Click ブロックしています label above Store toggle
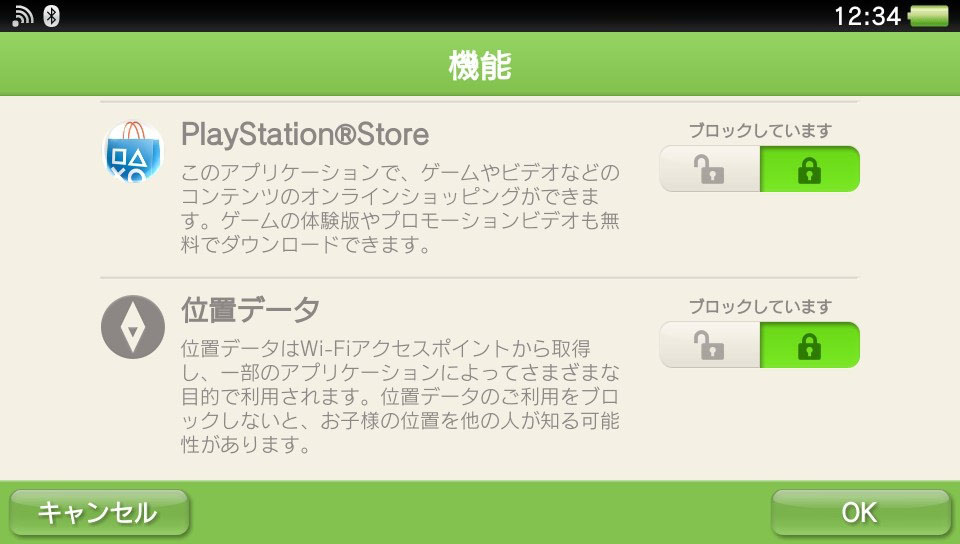The image size is (960, 544). 760,130
